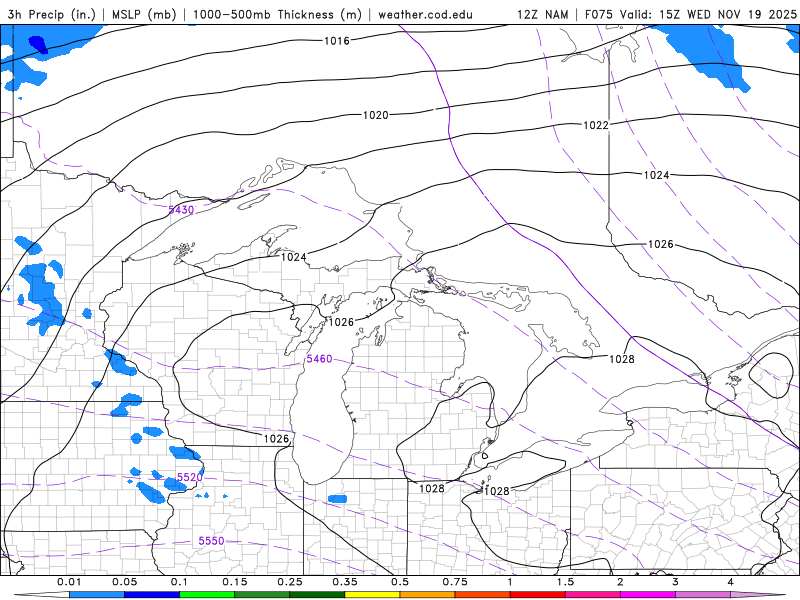Pick the red 1 inch precipitation swatch
800x600 pixels.
click(x=538, y=595)
